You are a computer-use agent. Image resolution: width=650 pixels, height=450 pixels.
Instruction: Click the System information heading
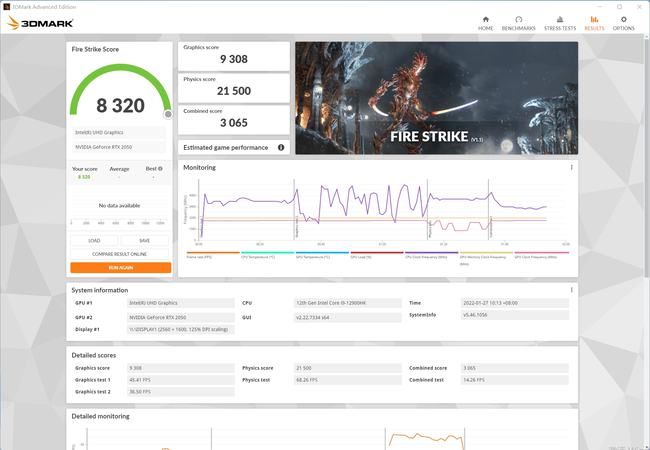tap(99, 290)
